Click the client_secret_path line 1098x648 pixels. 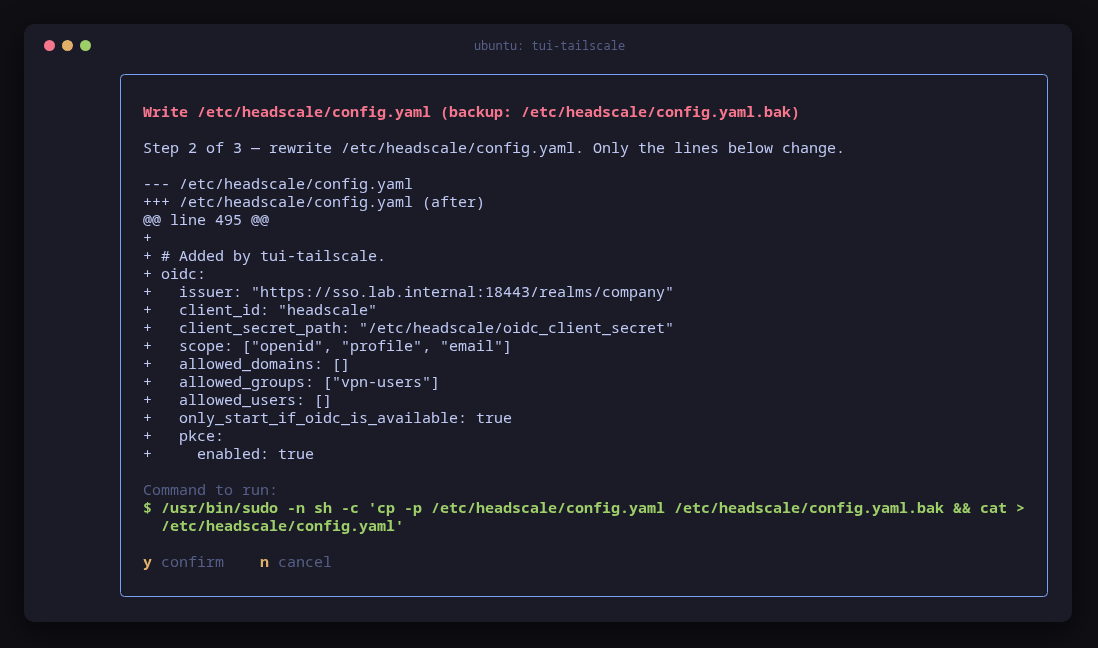click(408, 328)
